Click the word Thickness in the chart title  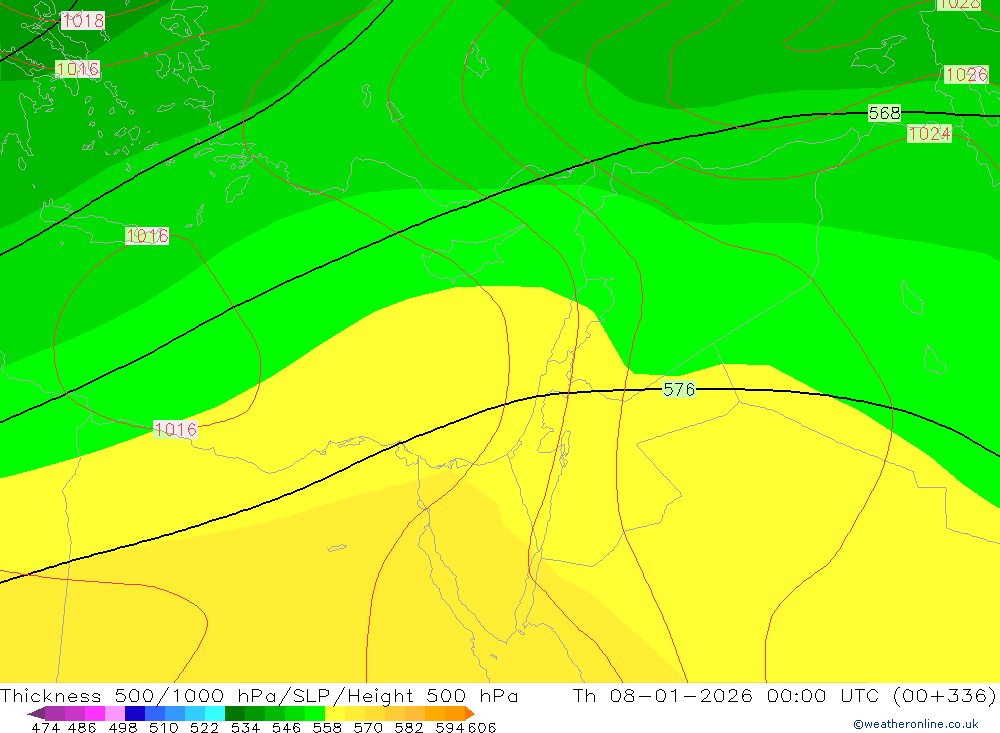[x=50, y=695]
